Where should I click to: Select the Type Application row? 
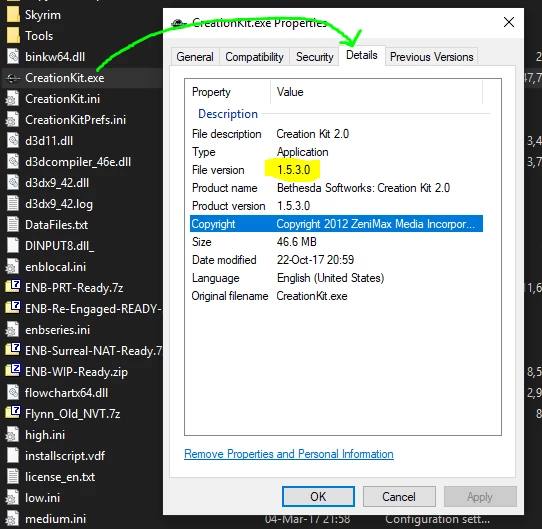(336, 152)
